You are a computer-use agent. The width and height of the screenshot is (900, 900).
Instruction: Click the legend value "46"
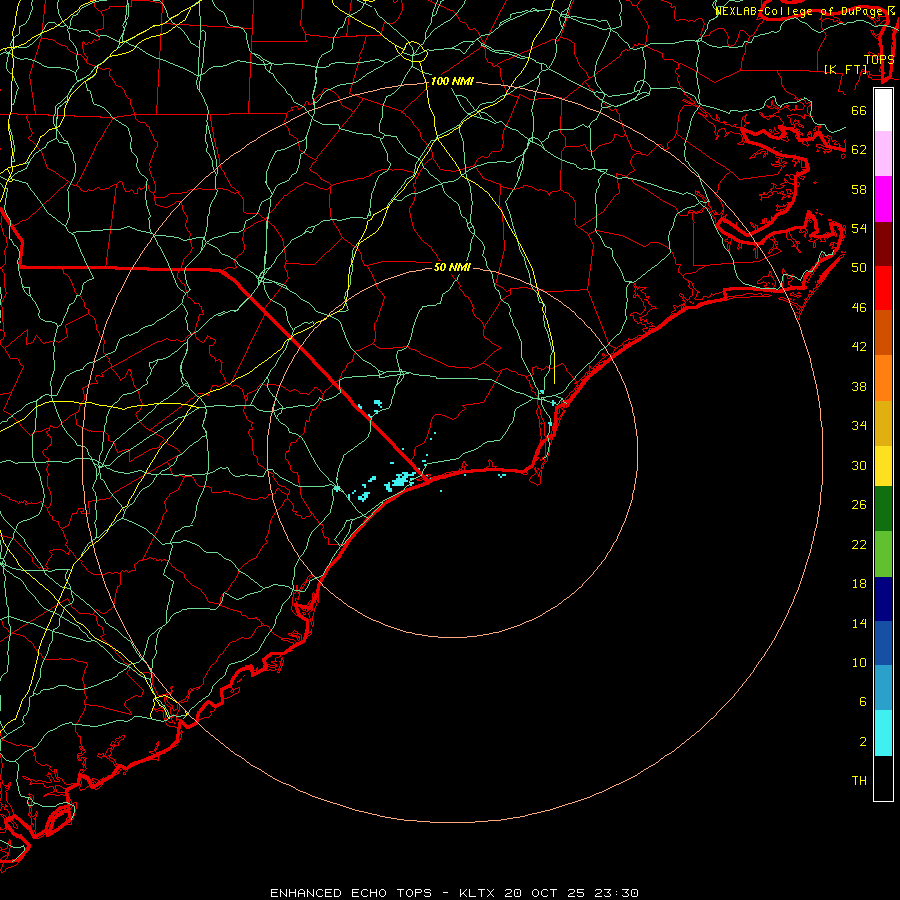pyautogui.click(x=859, y=308)
